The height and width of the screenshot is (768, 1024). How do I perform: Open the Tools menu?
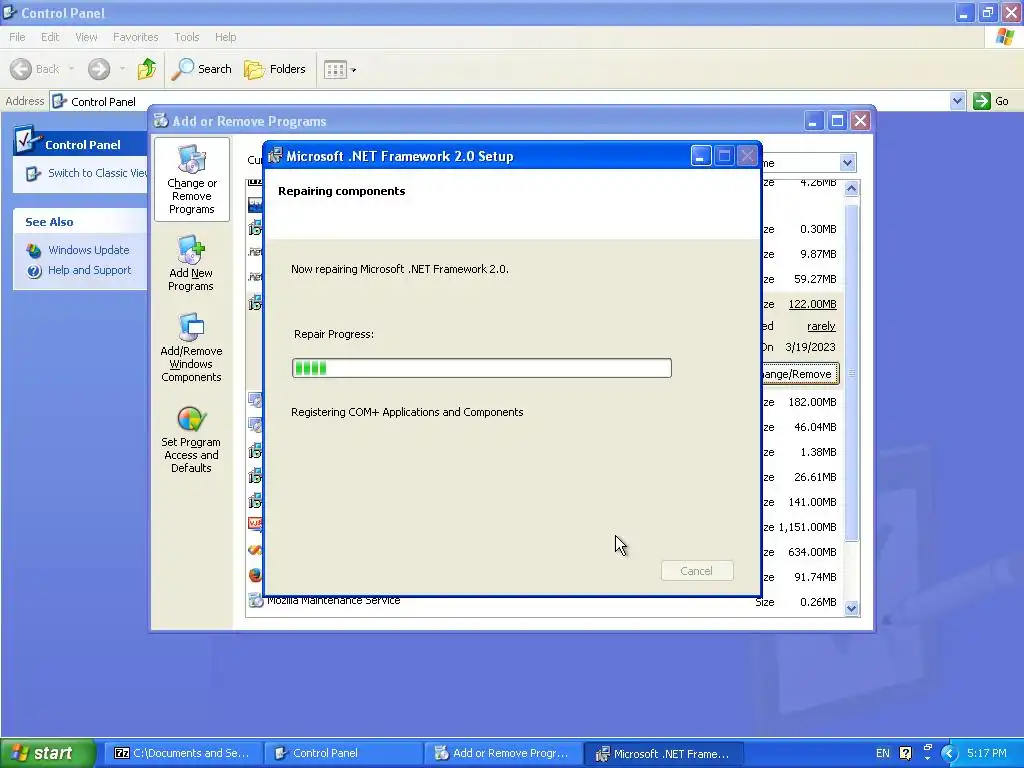(x=186, y=37)
